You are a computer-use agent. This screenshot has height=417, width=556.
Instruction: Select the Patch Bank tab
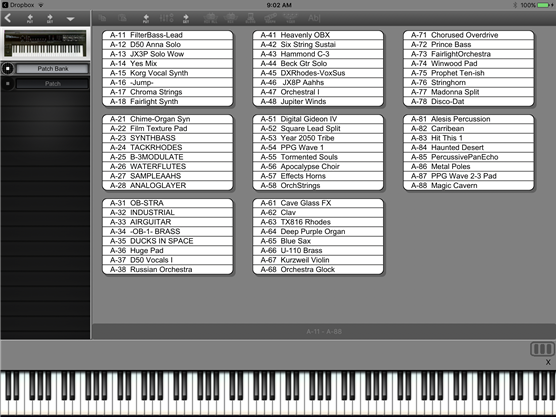click(52, 68)
